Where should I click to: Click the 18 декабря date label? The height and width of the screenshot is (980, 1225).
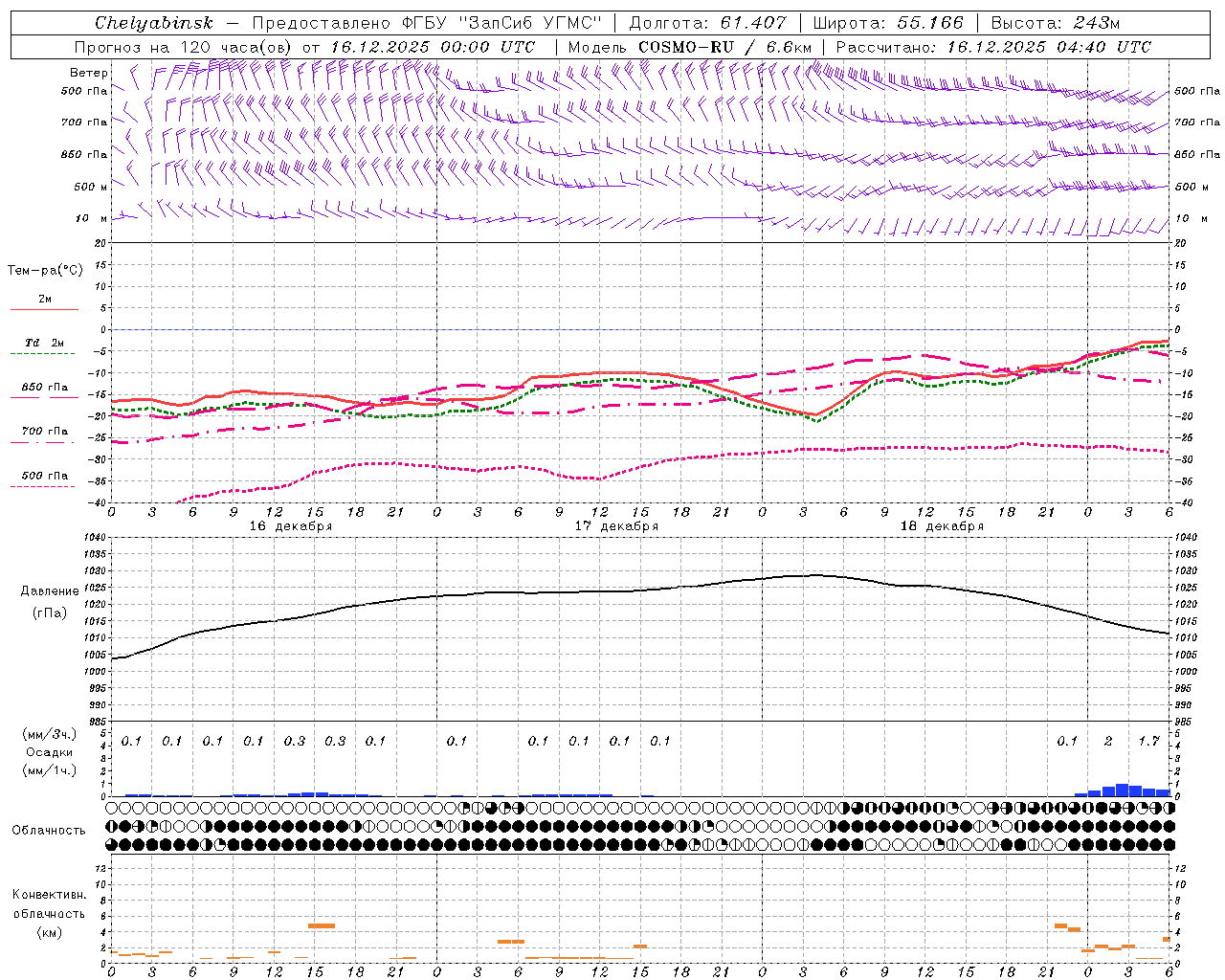(942, 526)
